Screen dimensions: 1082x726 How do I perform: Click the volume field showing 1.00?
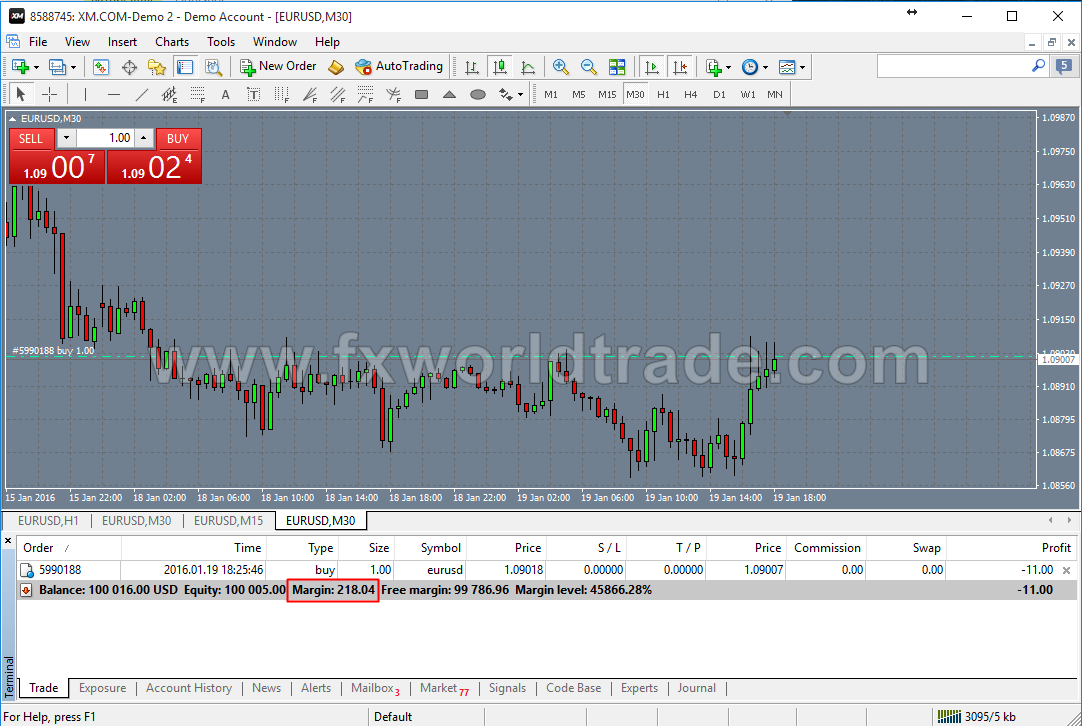pyautogui.click(x=105, y=138)
